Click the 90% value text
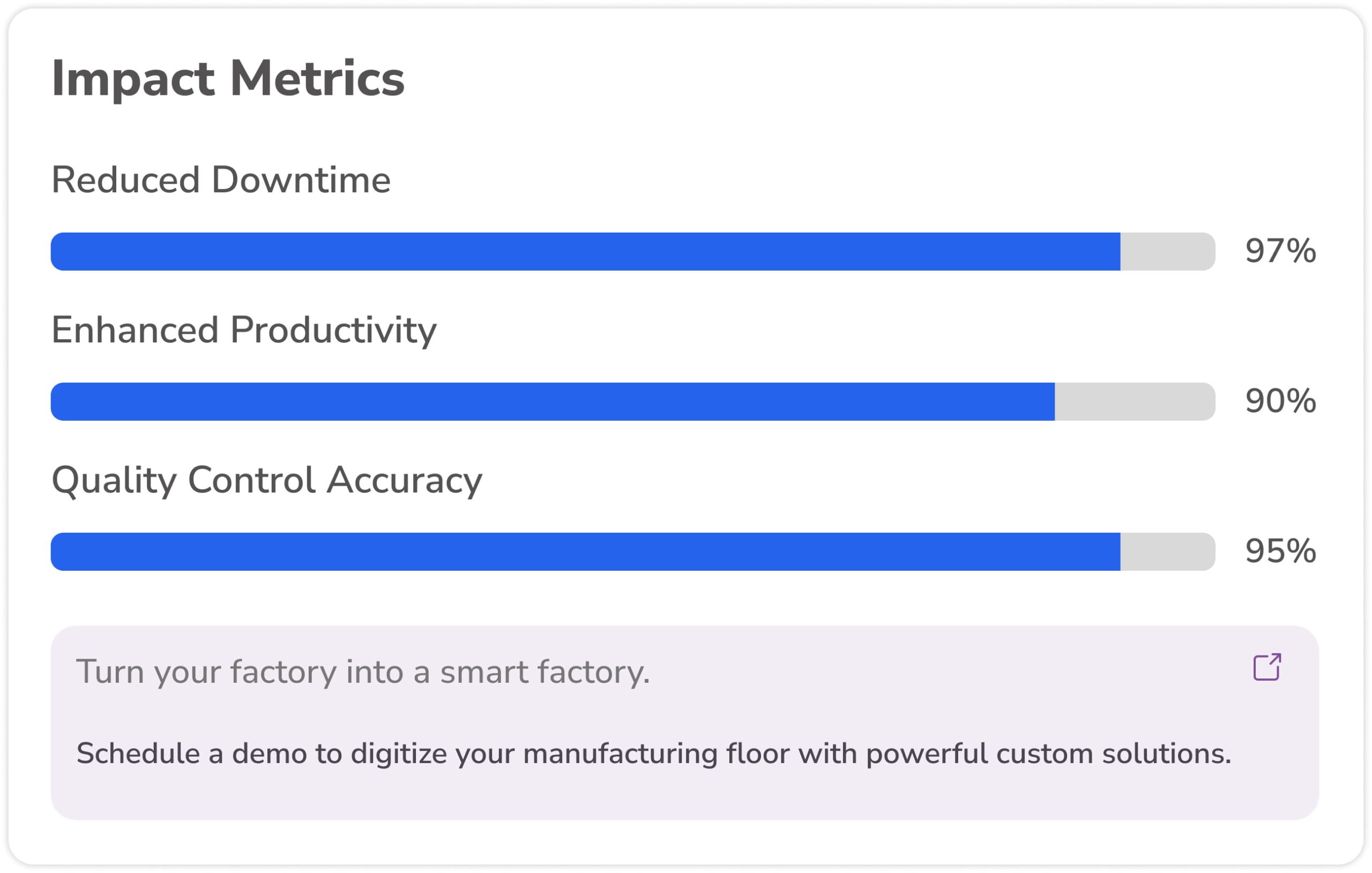The height and width of the screenshot is (873, 1372). pyautogui.click(x=1280, y=402)
